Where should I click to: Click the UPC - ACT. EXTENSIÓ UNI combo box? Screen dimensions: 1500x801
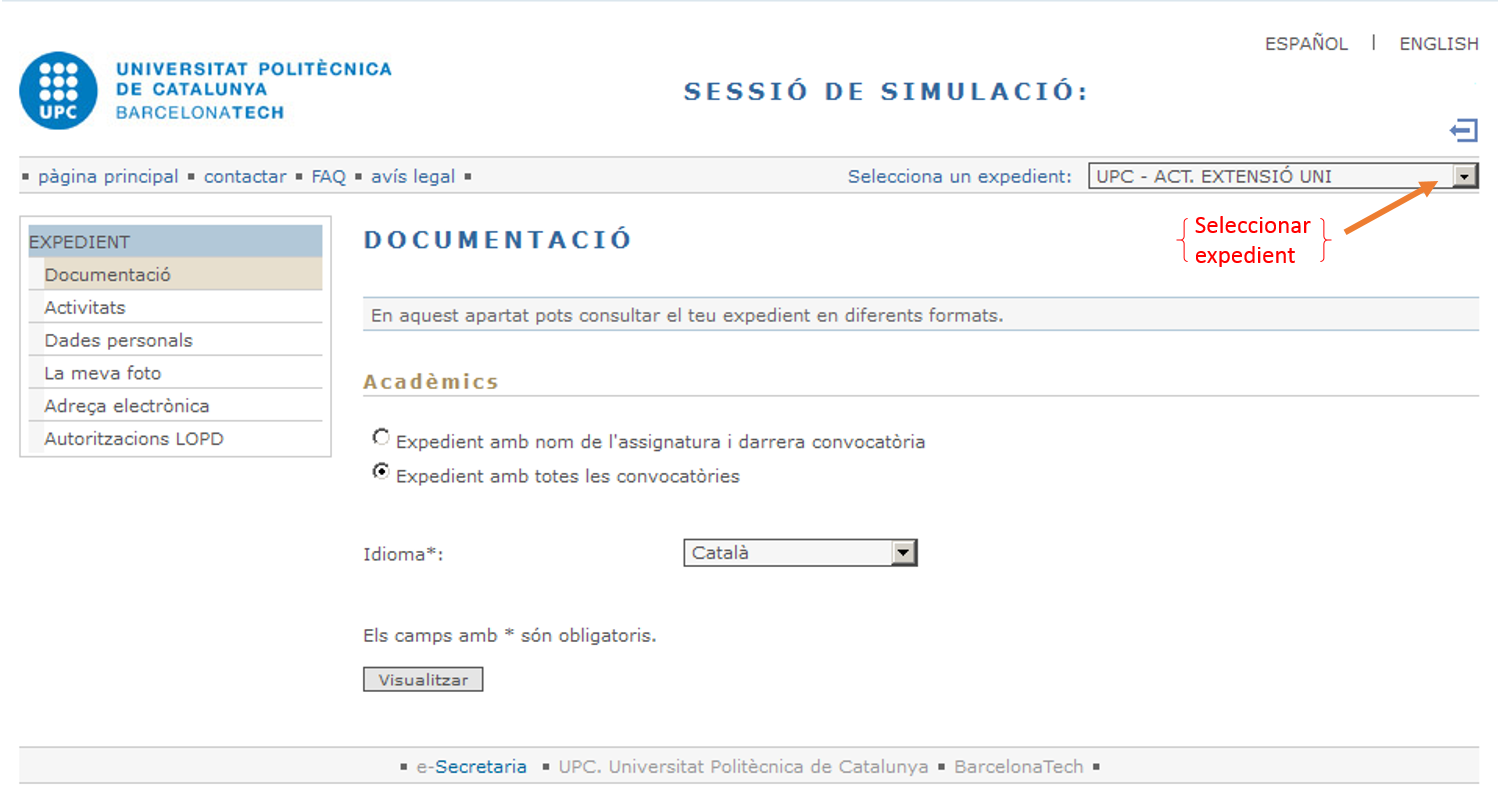tap(1283, 177)
